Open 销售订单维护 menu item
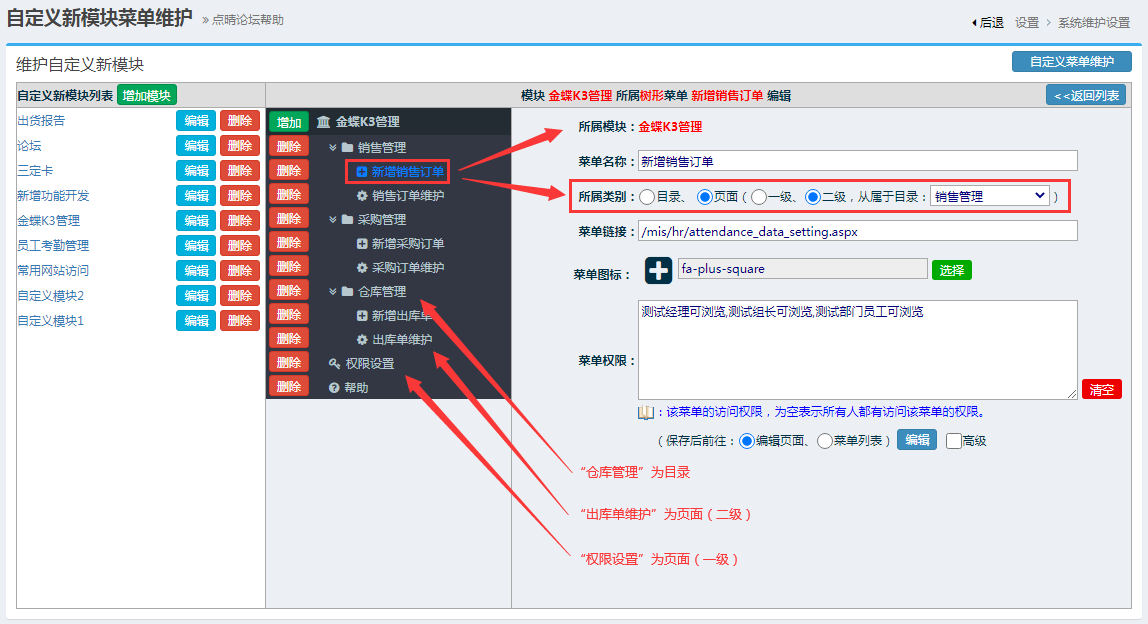Image resolution: width=1148 pixels, height=624 pixels. pos(408,196)
